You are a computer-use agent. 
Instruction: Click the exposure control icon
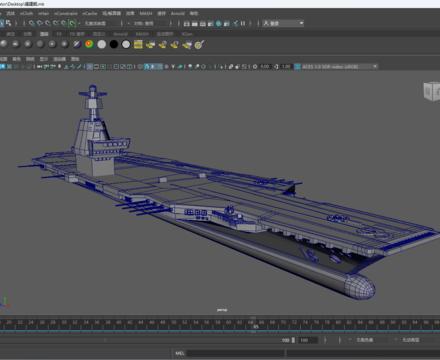255,67
